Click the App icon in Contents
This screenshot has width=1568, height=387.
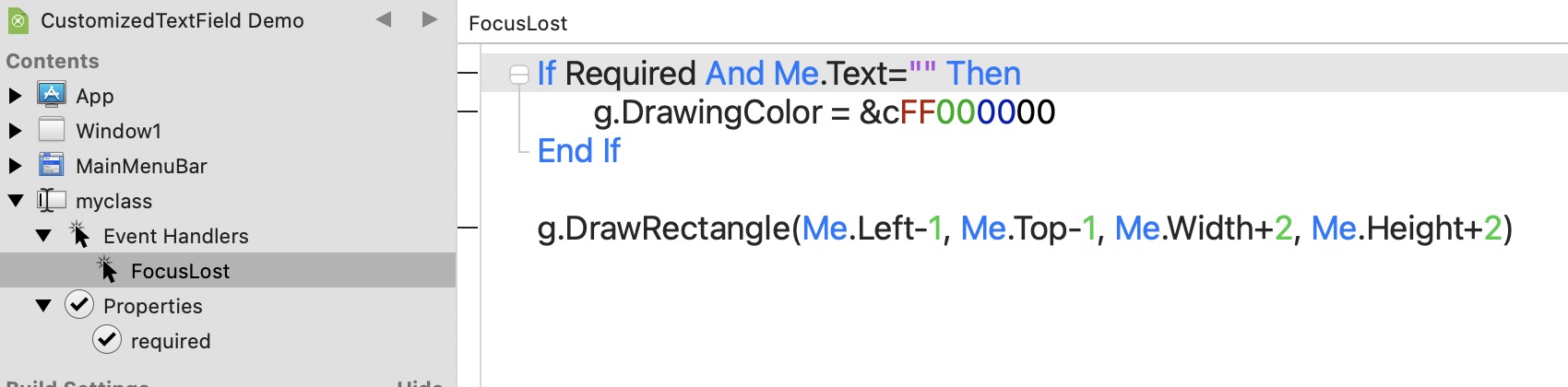51,95
